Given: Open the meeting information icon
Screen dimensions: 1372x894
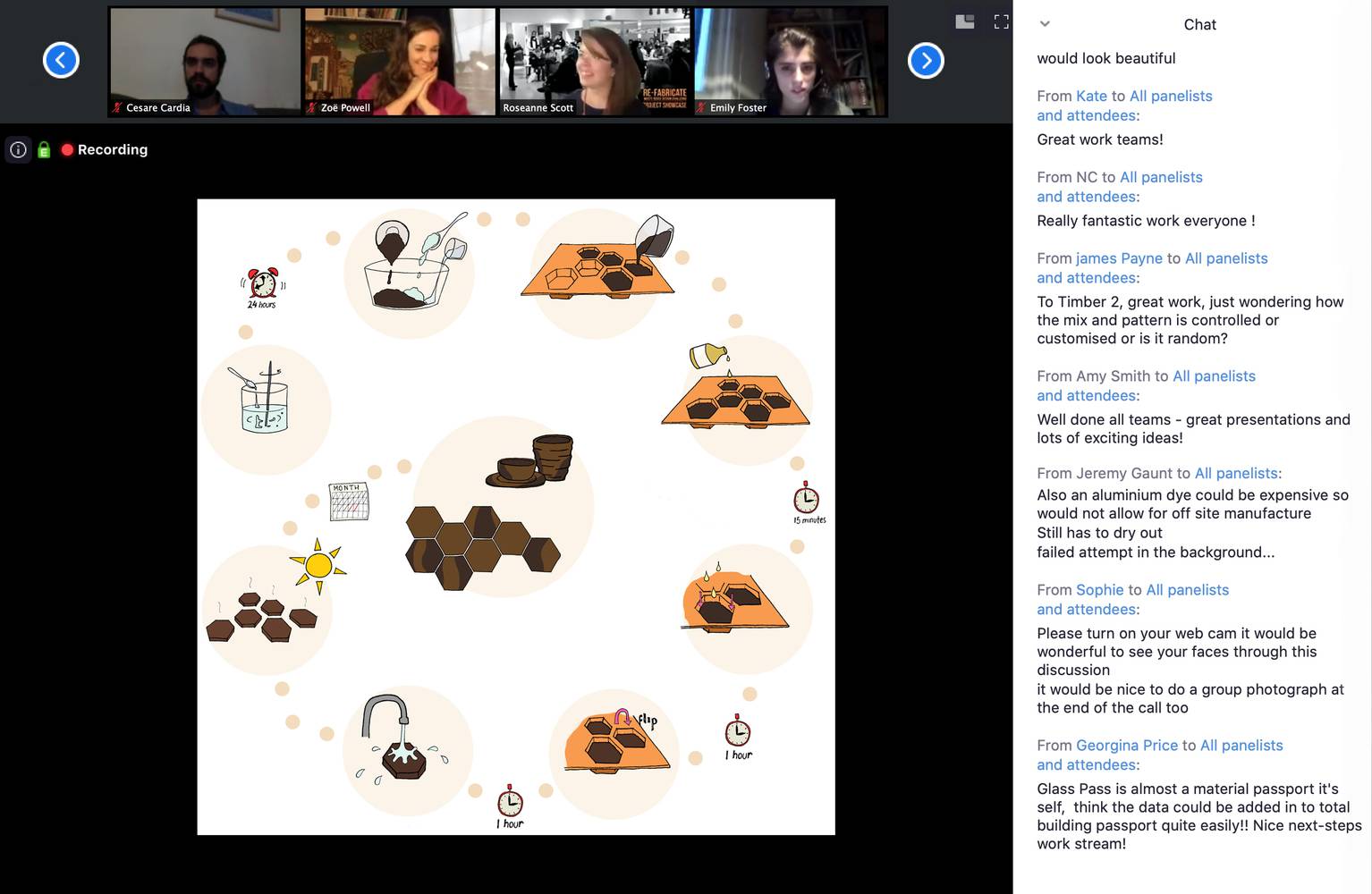Looking at the screenshot, I should coord(18,150).
